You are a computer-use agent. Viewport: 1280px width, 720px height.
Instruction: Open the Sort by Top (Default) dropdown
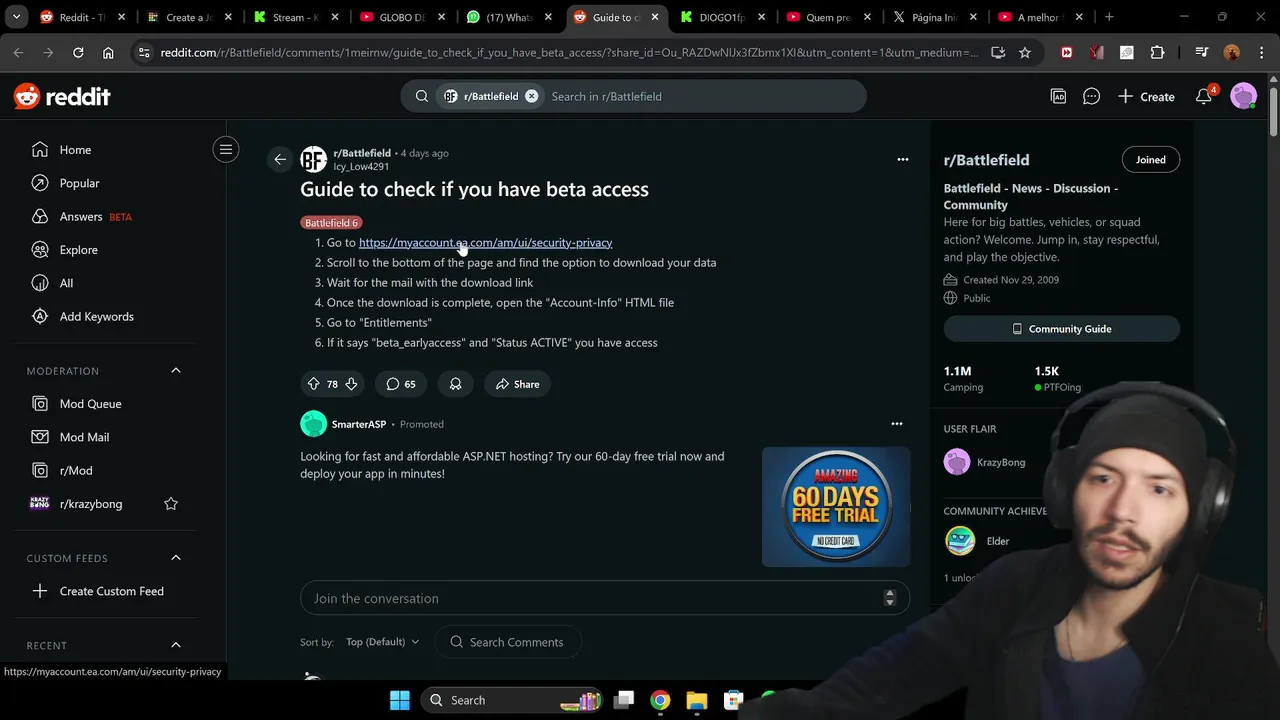click(x=382, y=642)
